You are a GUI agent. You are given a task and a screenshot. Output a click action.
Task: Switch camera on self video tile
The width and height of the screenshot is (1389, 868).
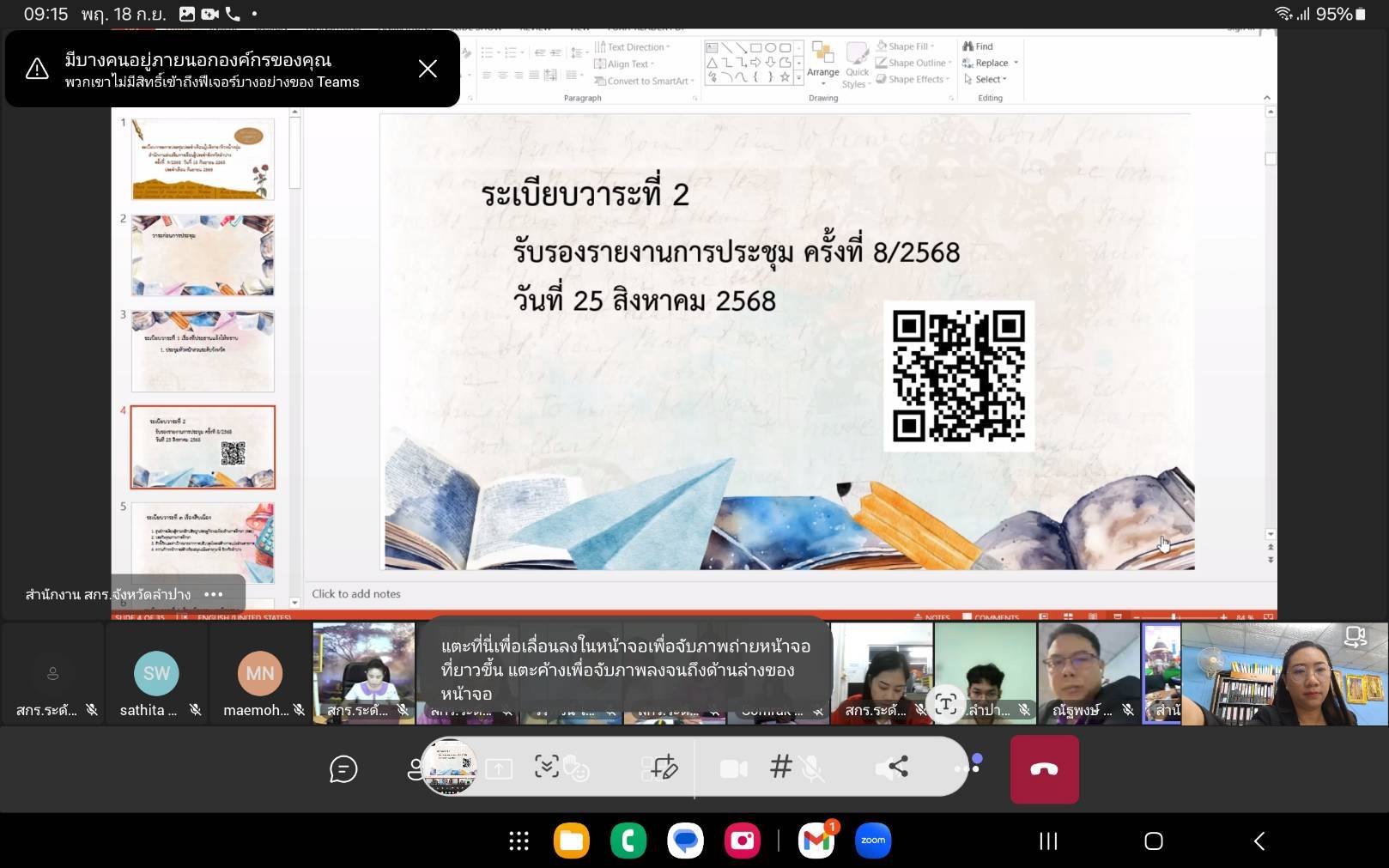(1355, 637)
